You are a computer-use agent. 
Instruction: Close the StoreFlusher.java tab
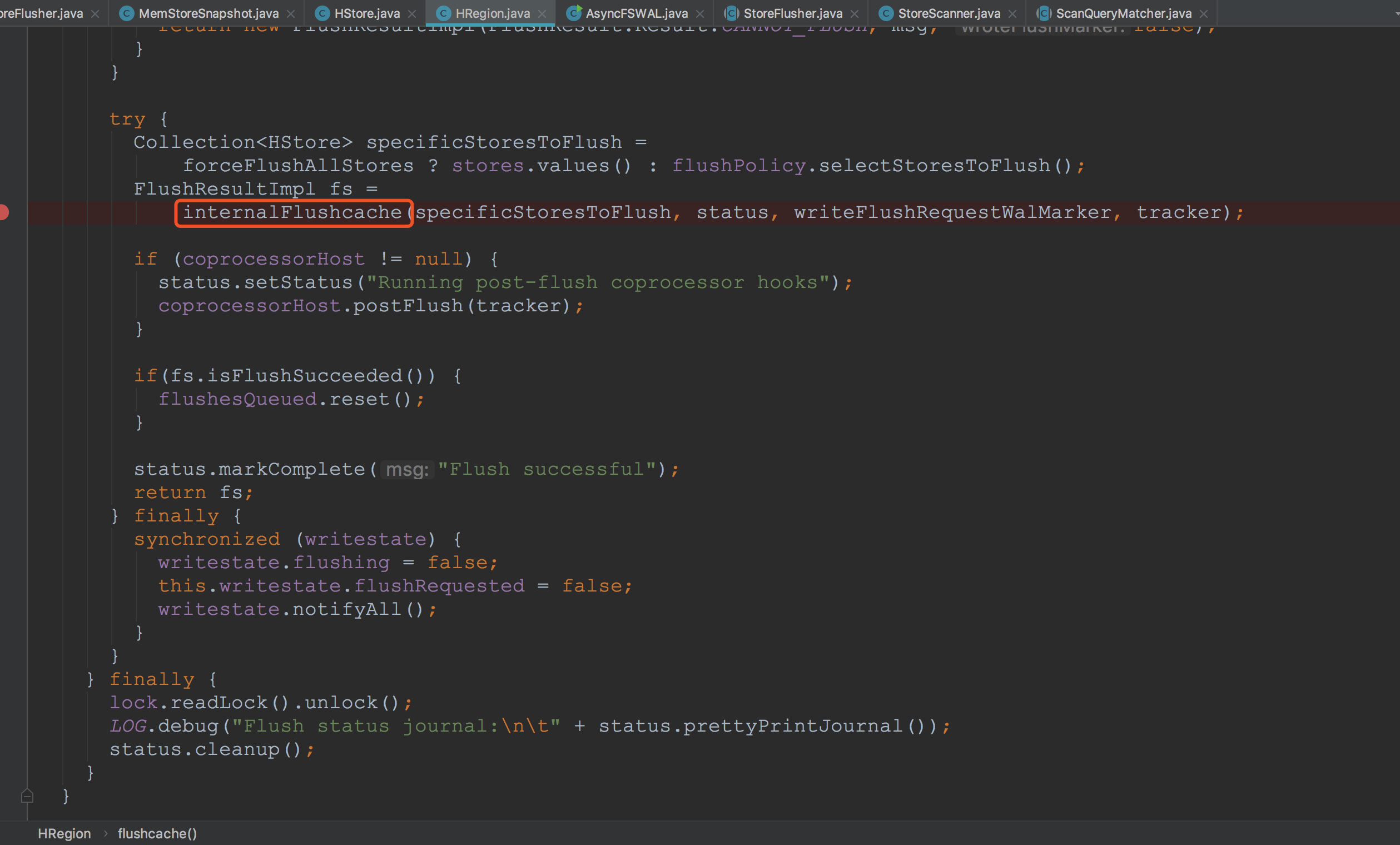tap(855, 14)
